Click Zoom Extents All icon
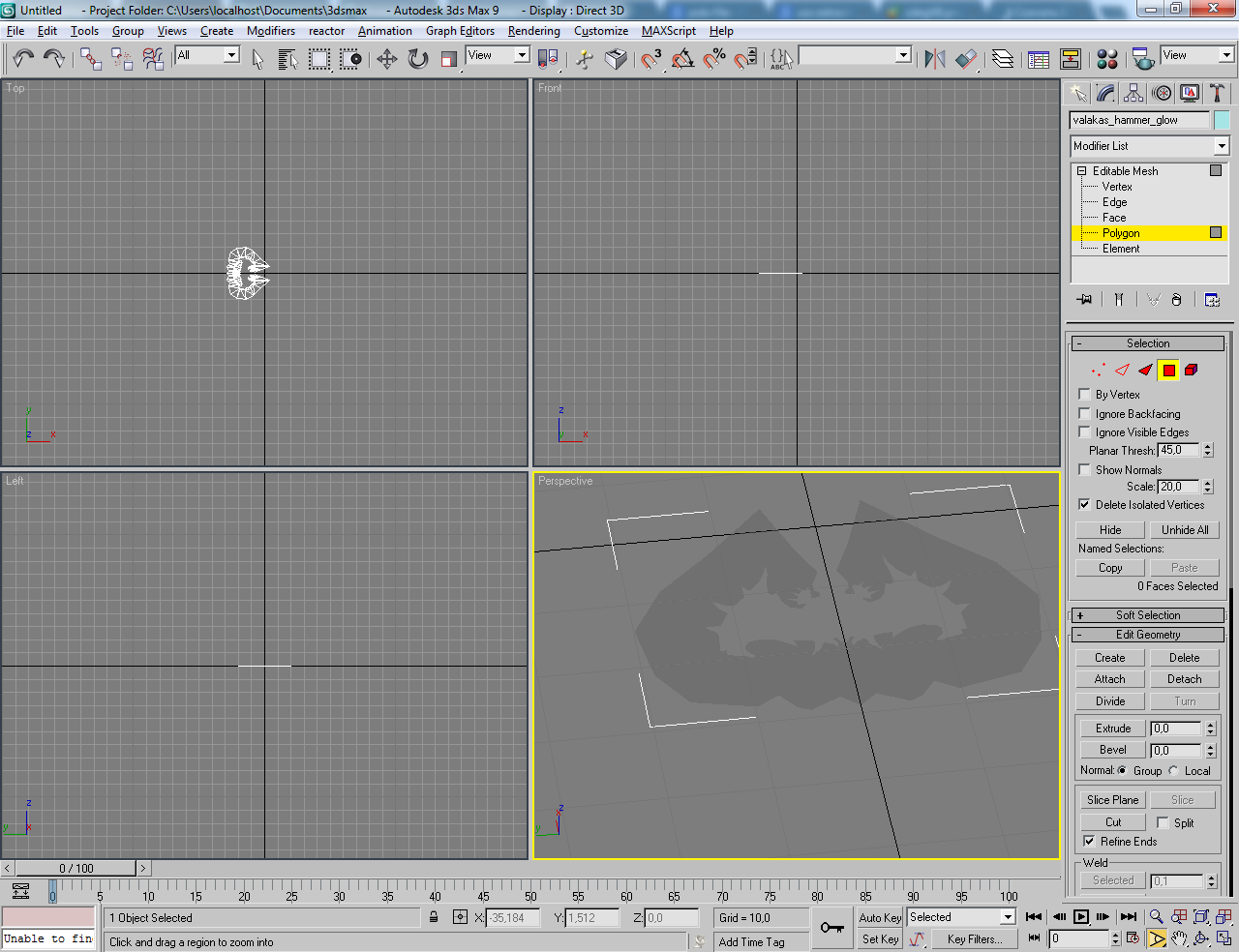1239x952 pixels. [1224, 916]
